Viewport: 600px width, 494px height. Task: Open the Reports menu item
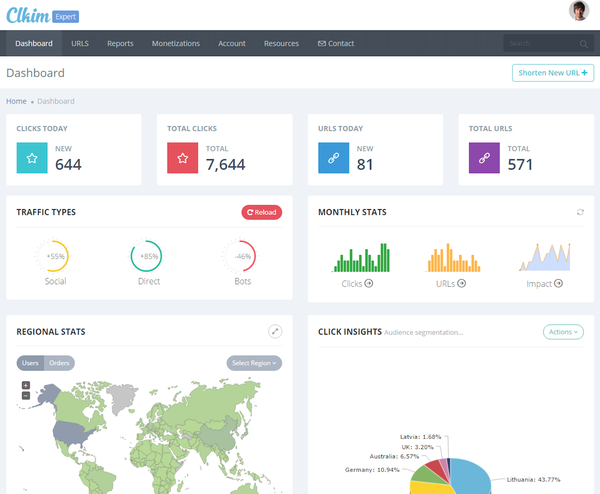(120, 44)
